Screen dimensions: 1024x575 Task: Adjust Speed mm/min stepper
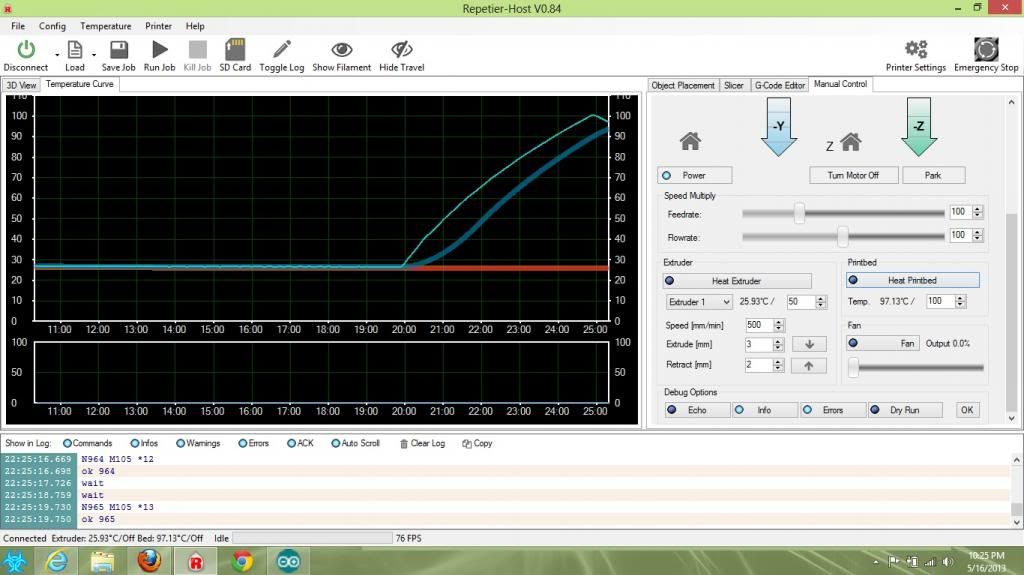[778, 325]
